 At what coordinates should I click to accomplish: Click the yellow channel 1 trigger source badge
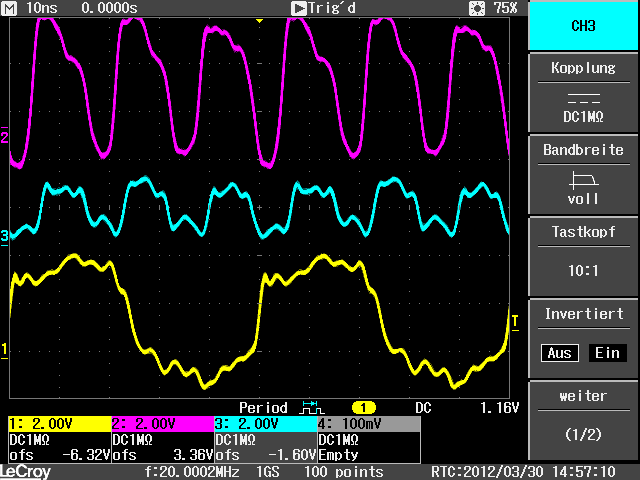point(363,408)
